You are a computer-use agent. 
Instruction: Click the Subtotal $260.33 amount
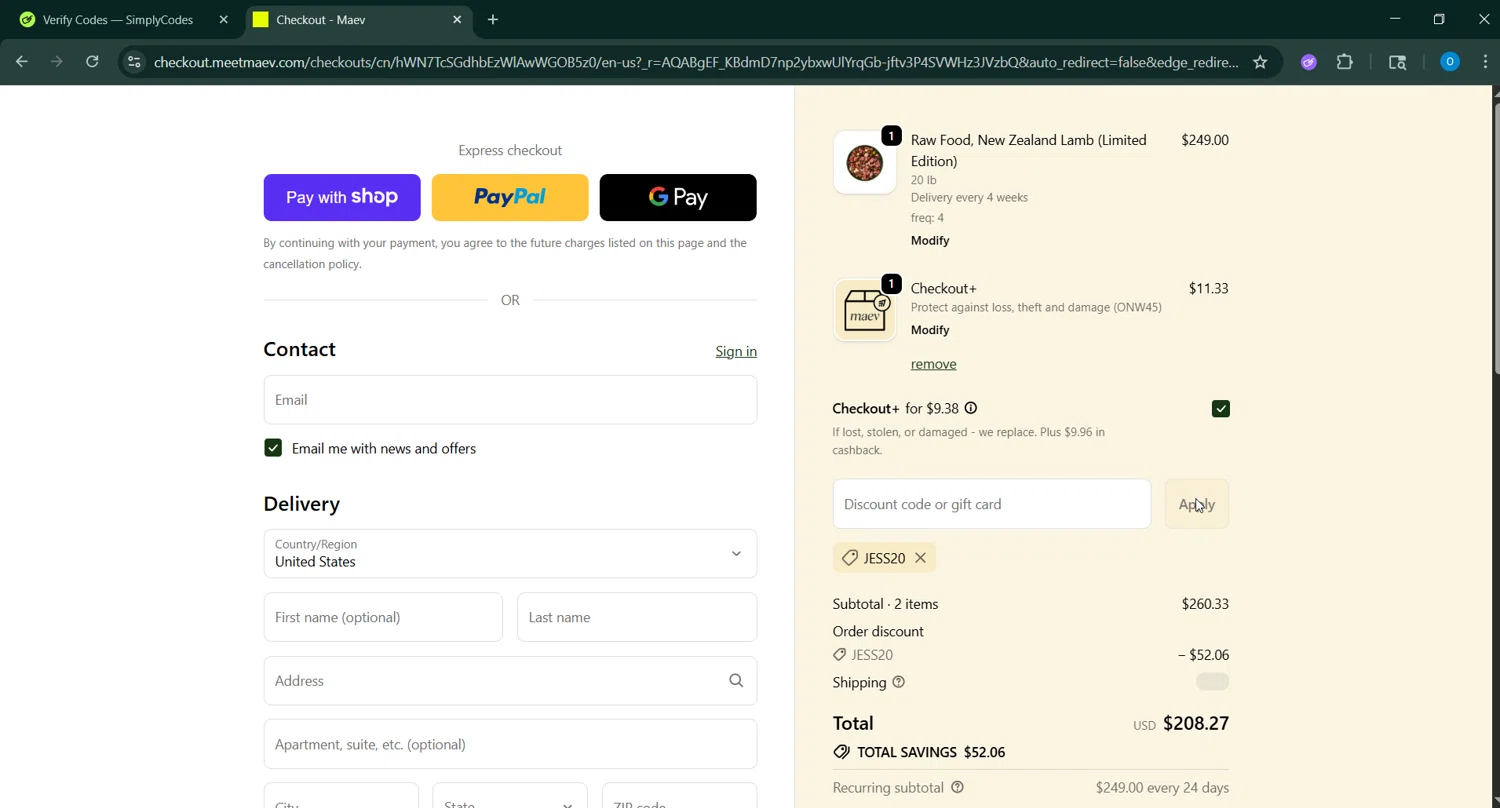[1205, 604]
